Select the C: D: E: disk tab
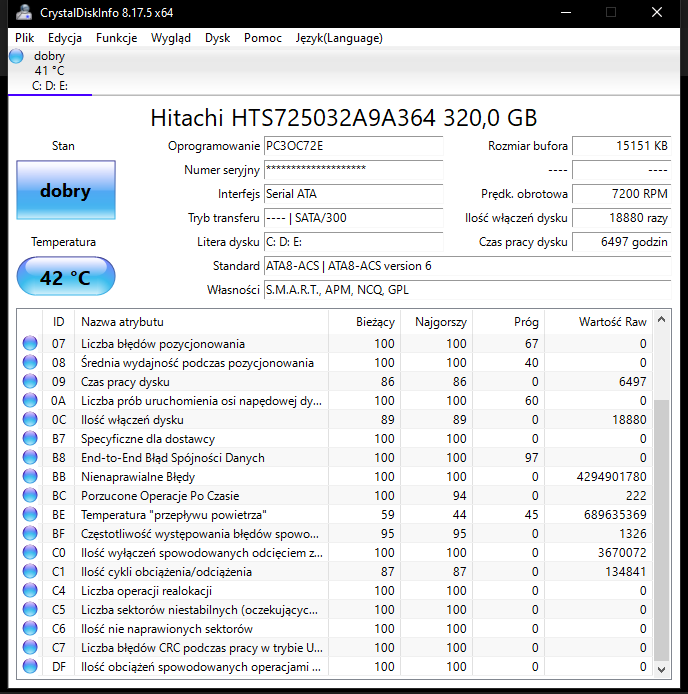Image resolution: width=688 pixels, height=694 pixels. pos(50,71)
